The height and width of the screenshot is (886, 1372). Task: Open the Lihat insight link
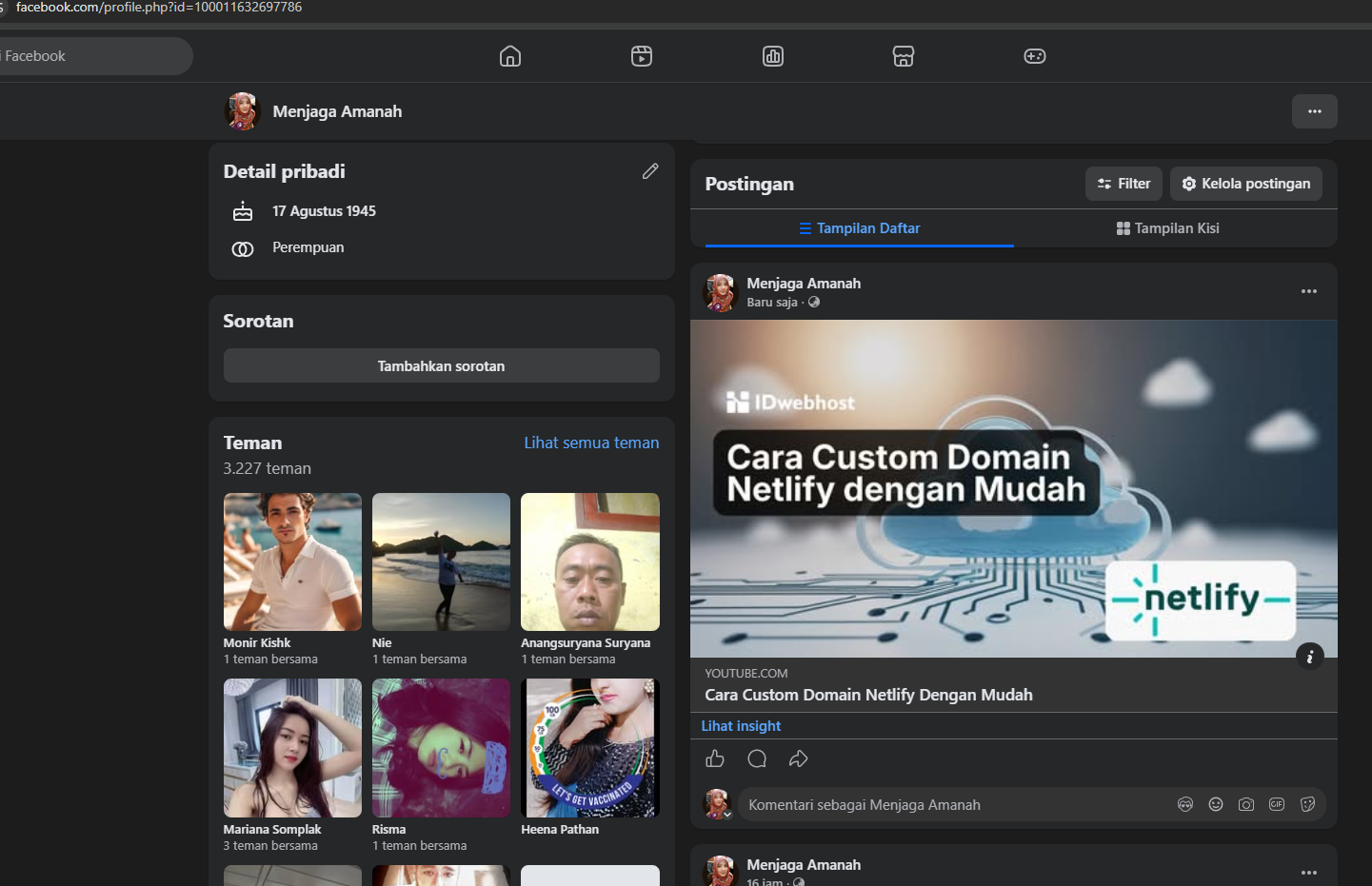pyautogui.click(x=741, y=726)
